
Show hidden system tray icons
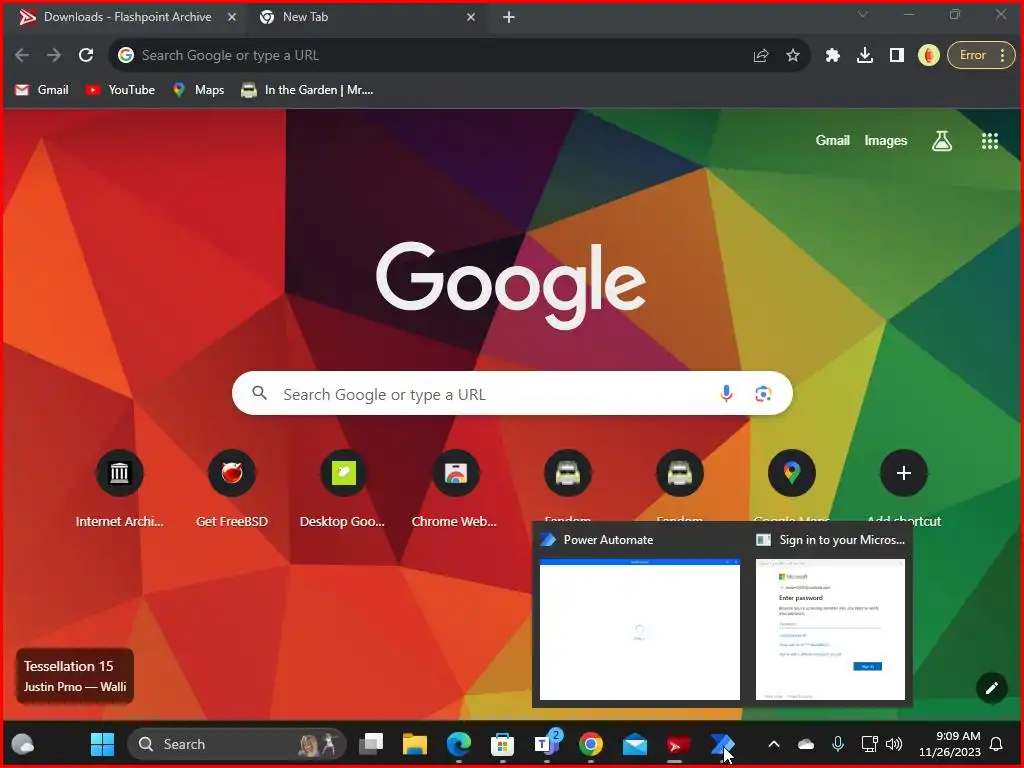773,744
